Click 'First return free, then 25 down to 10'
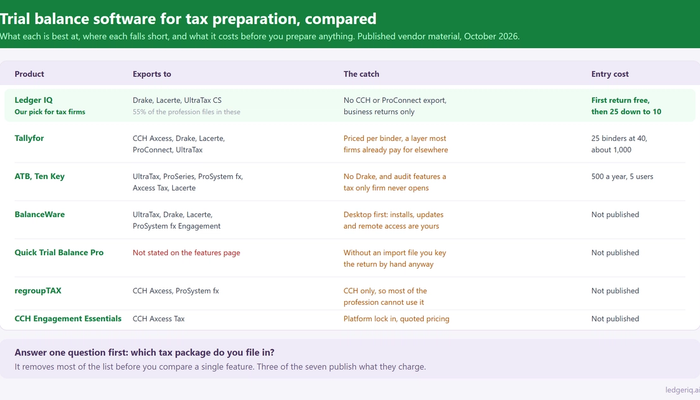This screenshot has width=700, height=400. pos(626,106)
